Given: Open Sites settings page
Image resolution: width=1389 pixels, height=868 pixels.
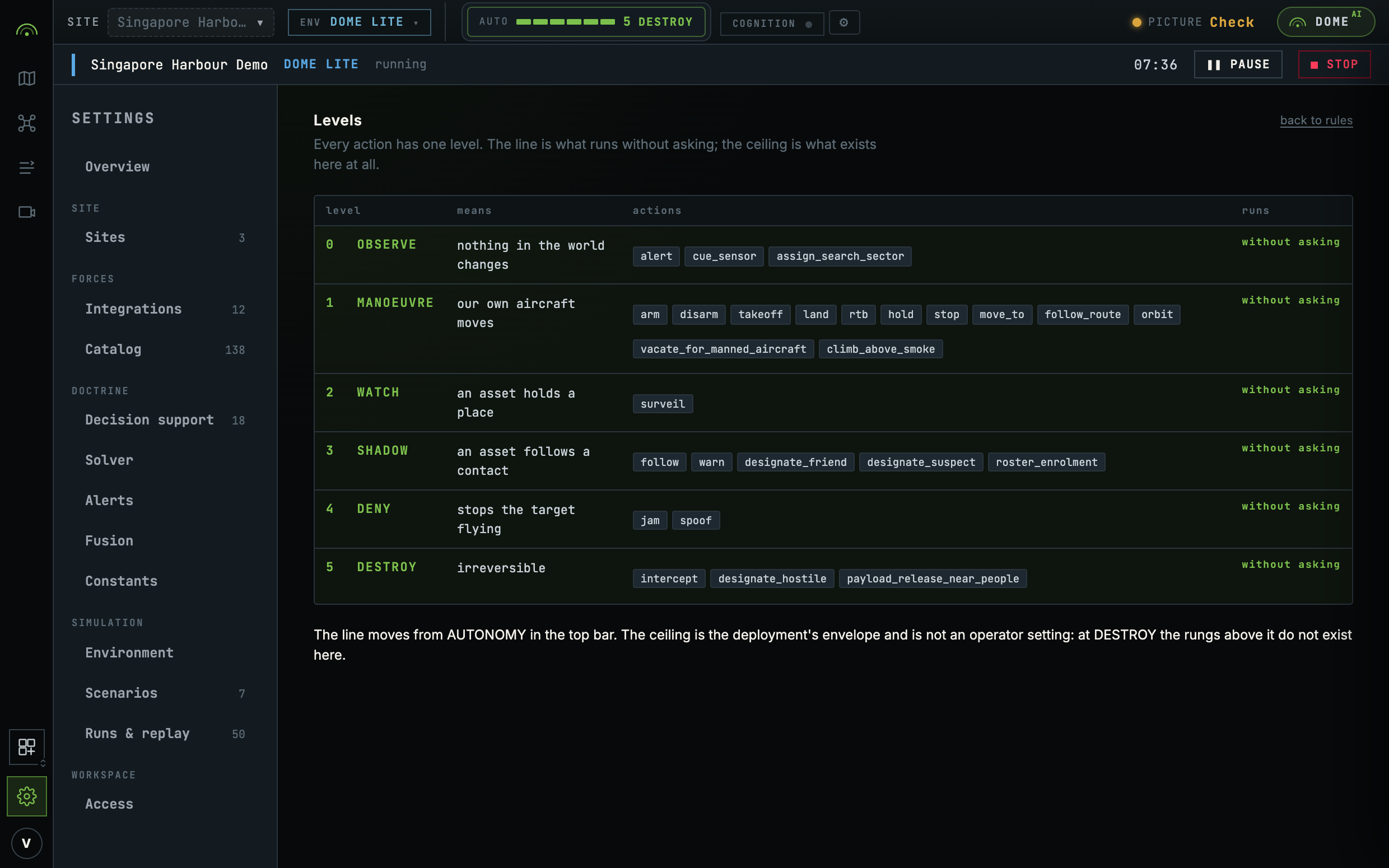Looking at the screenshot, I should pos(165,237).
